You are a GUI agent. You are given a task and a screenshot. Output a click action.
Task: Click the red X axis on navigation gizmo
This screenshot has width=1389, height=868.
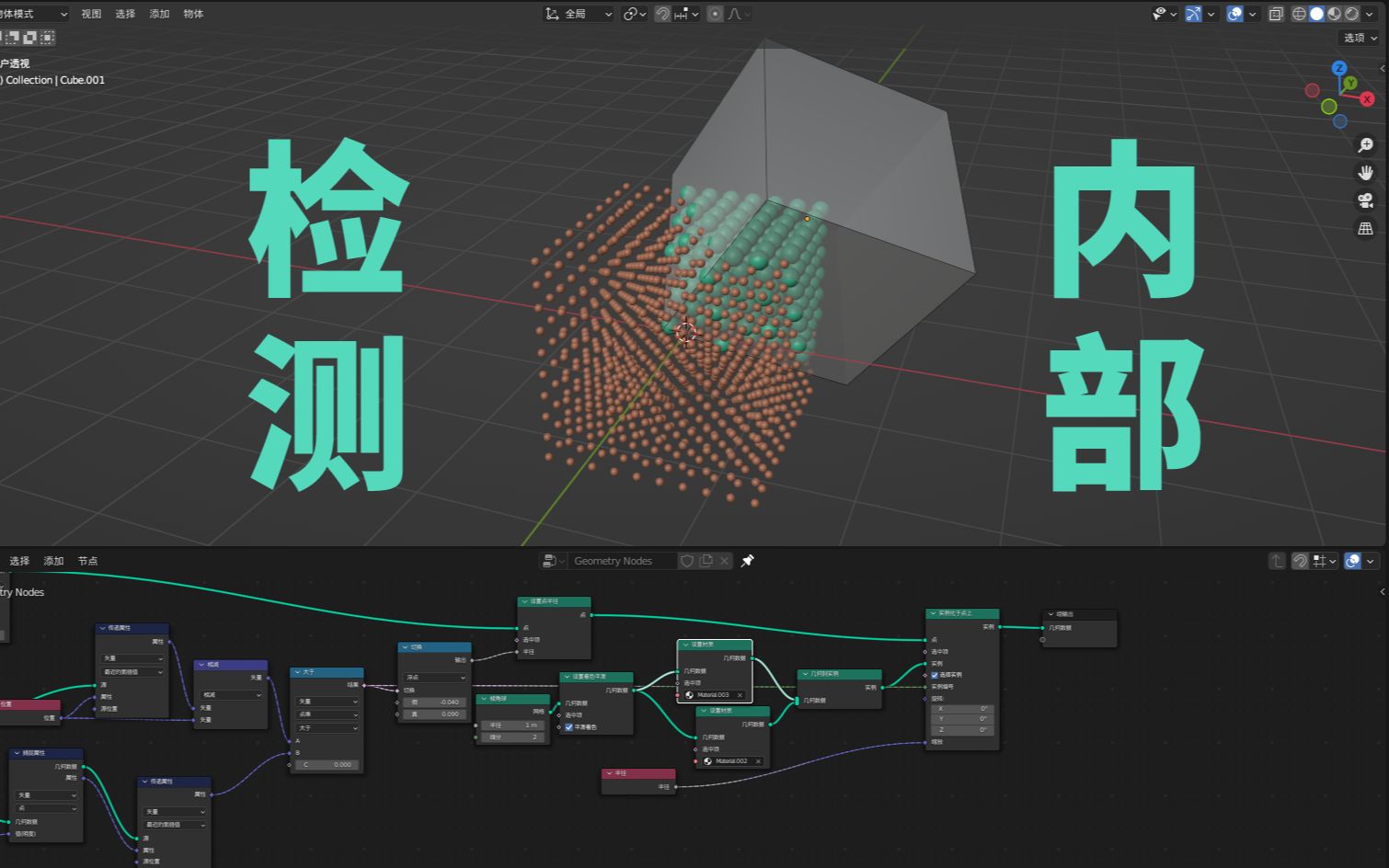coord(1368,99)
